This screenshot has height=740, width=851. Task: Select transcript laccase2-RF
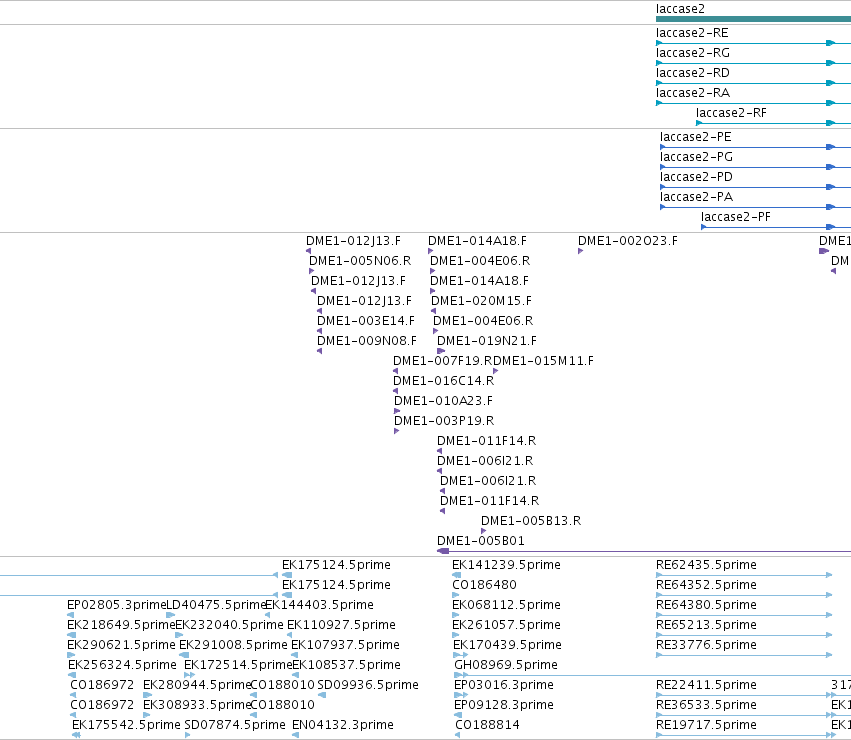coord(731,113)
